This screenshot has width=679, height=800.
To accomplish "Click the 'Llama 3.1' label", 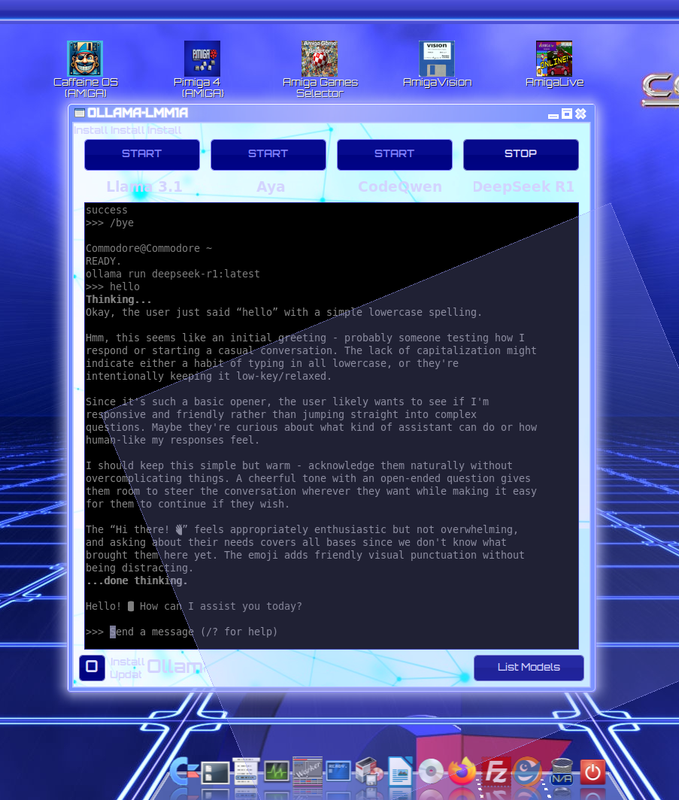I will tap(144, 187).
